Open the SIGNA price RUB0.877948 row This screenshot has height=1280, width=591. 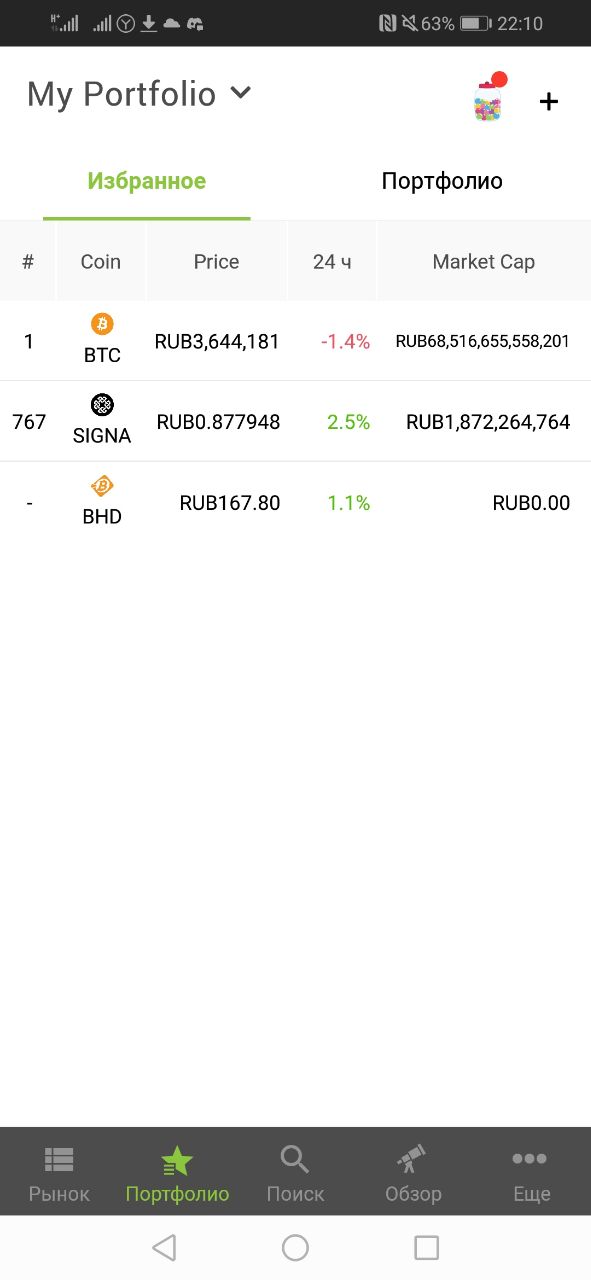[x=295, y=422]
